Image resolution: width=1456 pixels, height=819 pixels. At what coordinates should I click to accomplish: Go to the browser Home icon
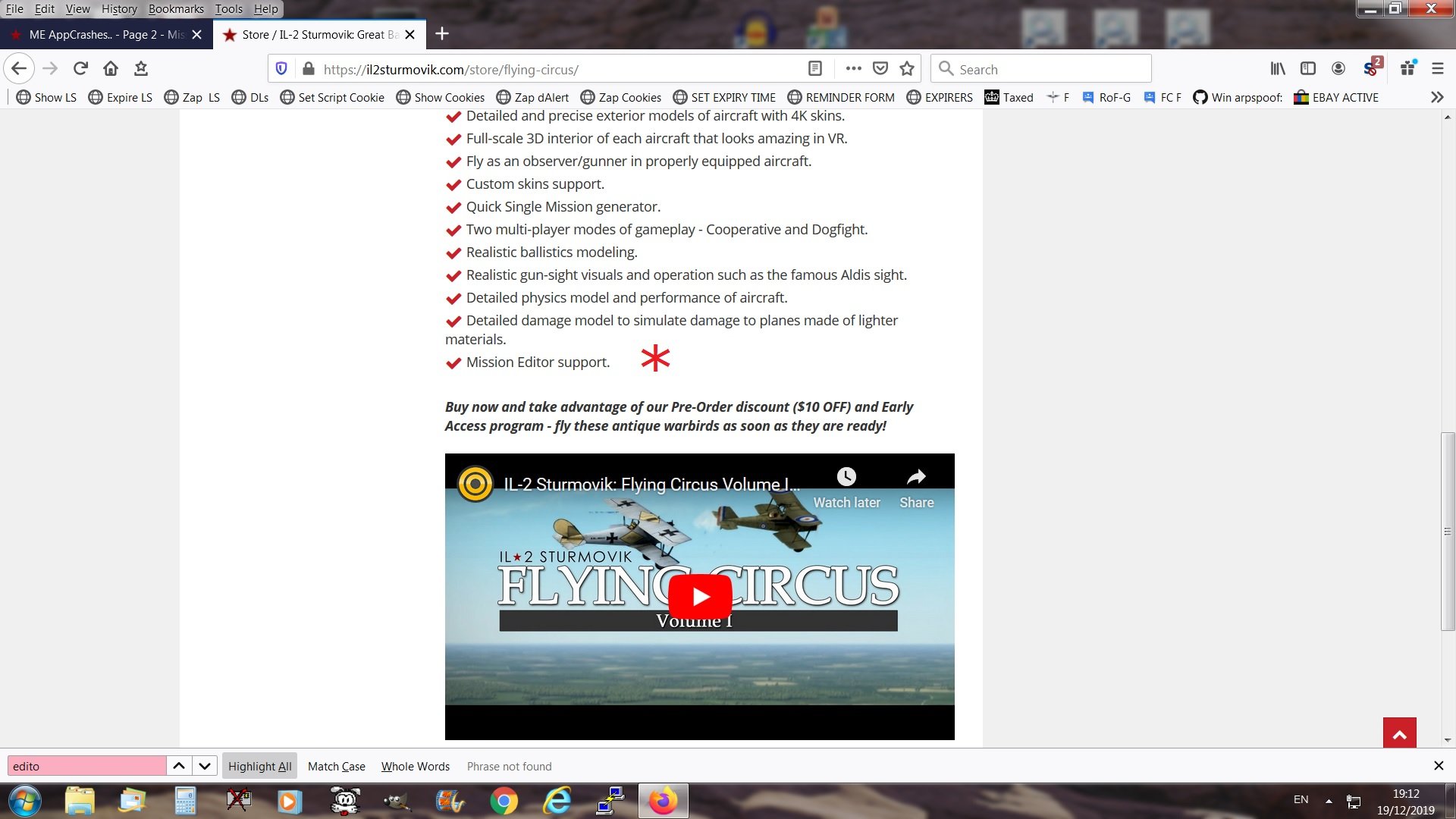pyautogui.click(x=111, y=69)
